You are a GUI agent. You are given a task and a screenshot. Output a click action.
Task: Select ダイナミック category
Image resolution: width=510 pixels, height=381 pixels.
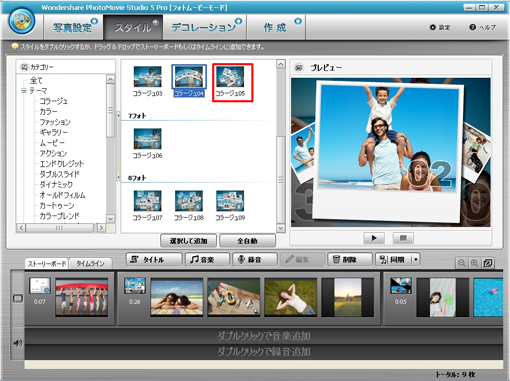tap(56, 184)
